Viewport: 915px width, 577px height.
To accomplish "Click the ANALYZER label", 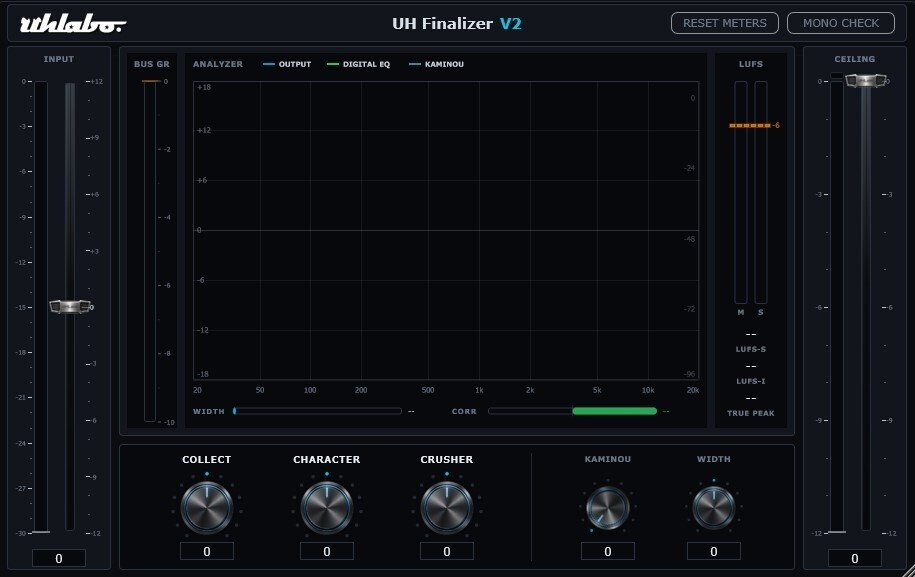I will pos(218,64).
